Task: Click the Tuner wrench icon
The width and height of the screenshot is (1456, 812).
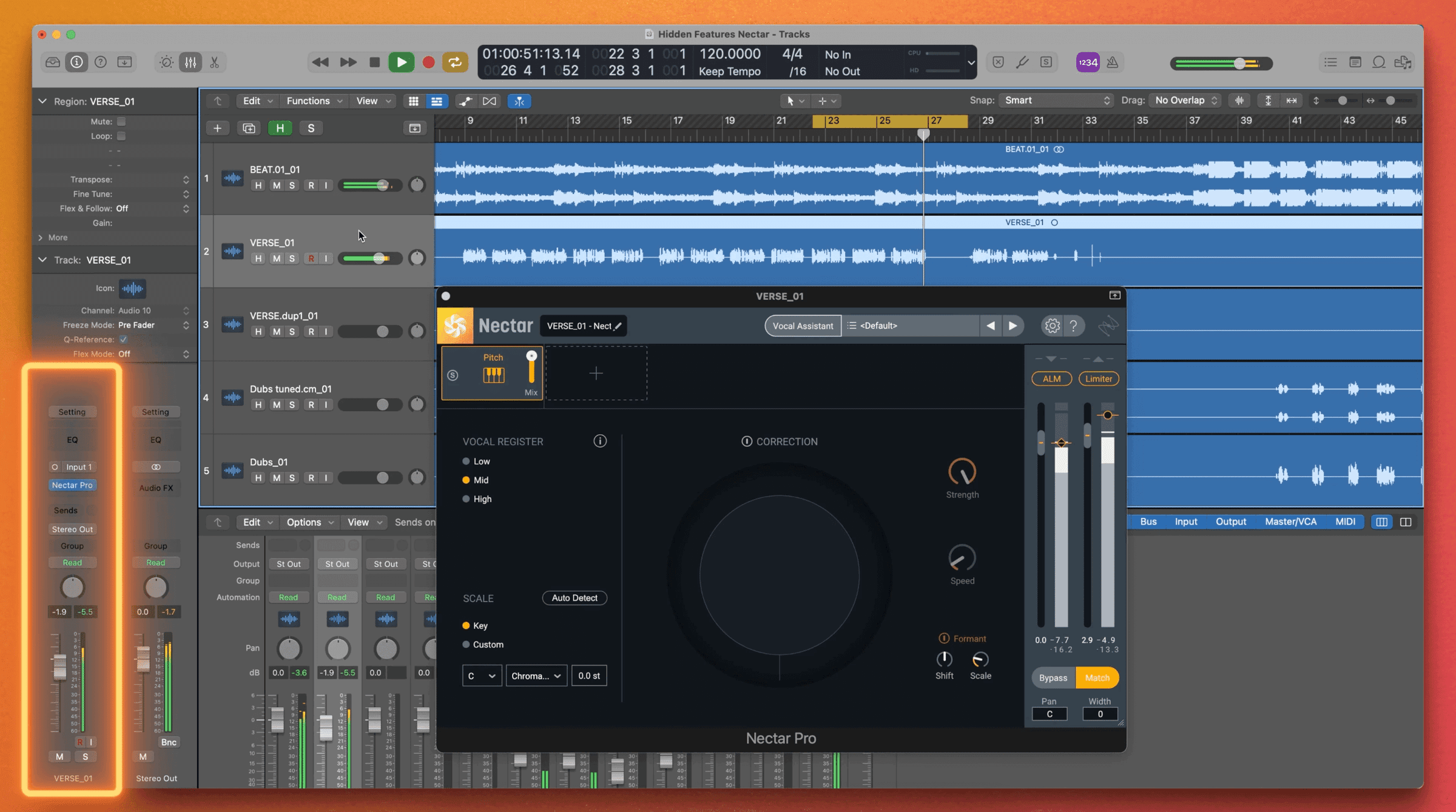Action: pyautogui.click(x=1022, y=62)
